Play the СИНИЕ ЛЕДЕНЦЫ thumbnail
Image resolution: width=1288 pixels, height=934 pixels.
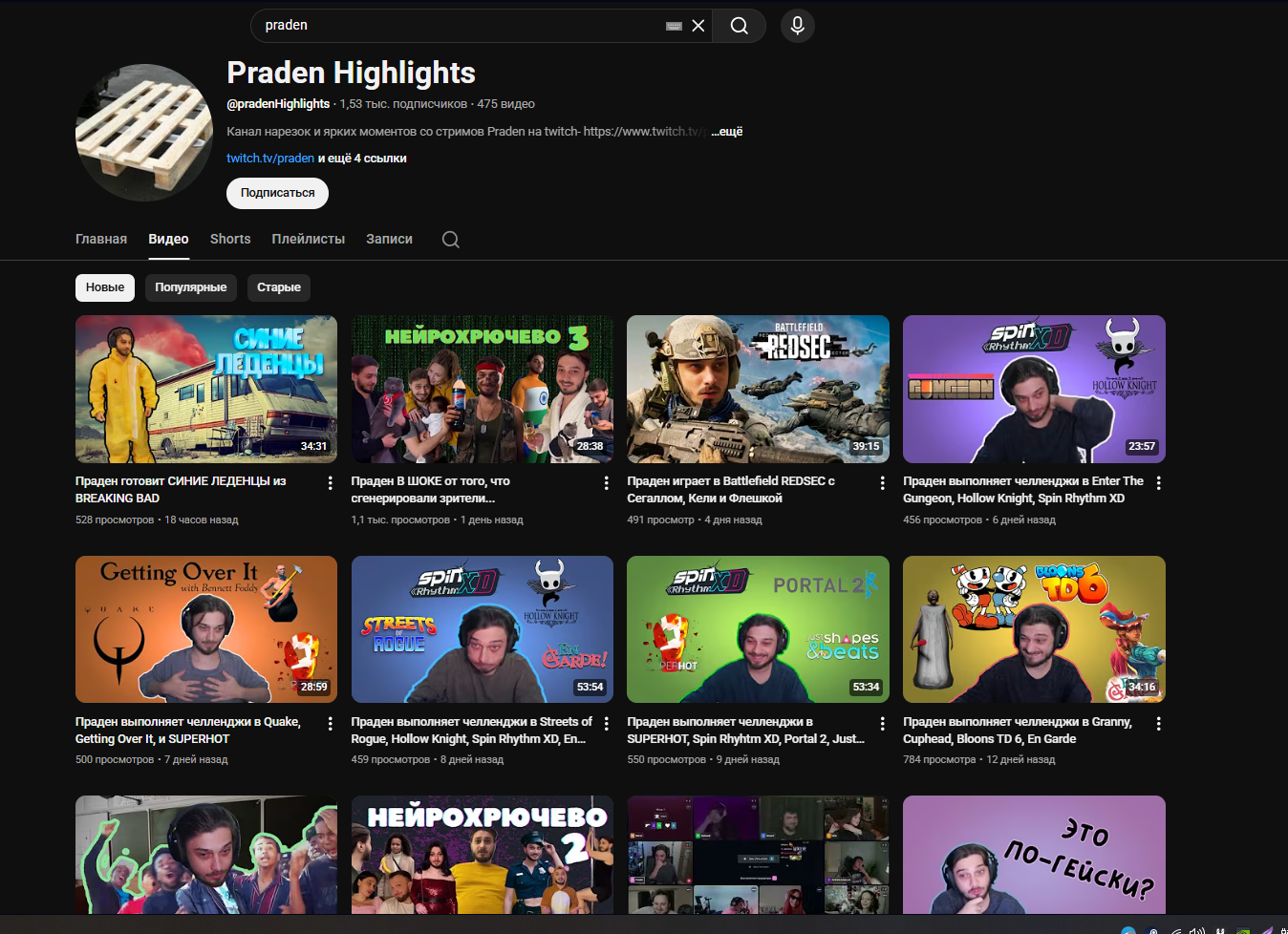(206, 390)
